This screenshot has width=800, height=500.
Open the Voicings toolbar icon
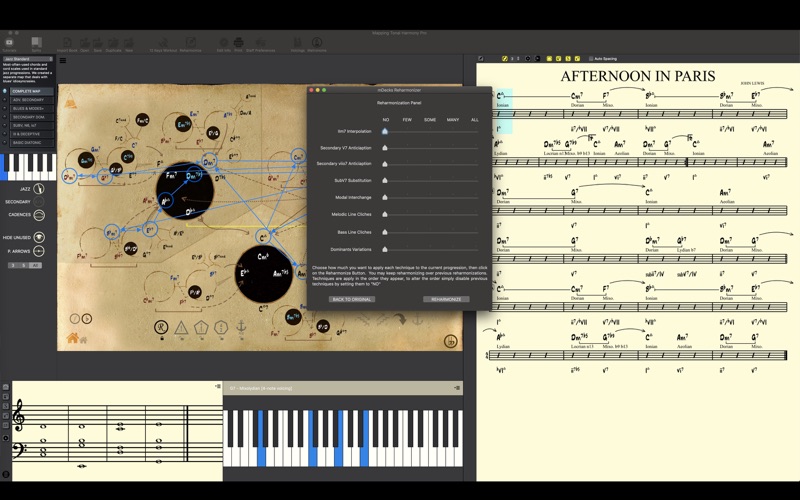[x=297, y=44]
